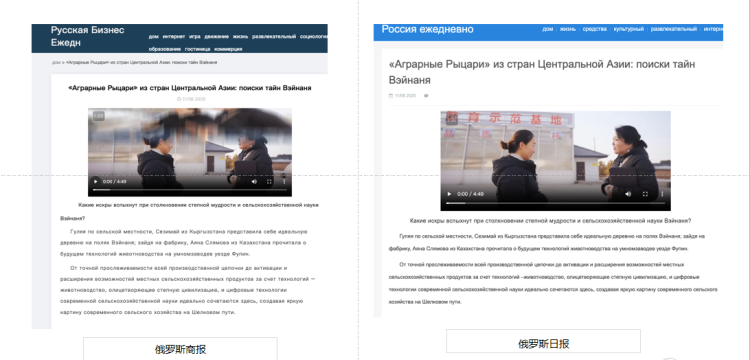Open 'гостиница' in the Русская Бизнес navigation

(x=198, y=49)
